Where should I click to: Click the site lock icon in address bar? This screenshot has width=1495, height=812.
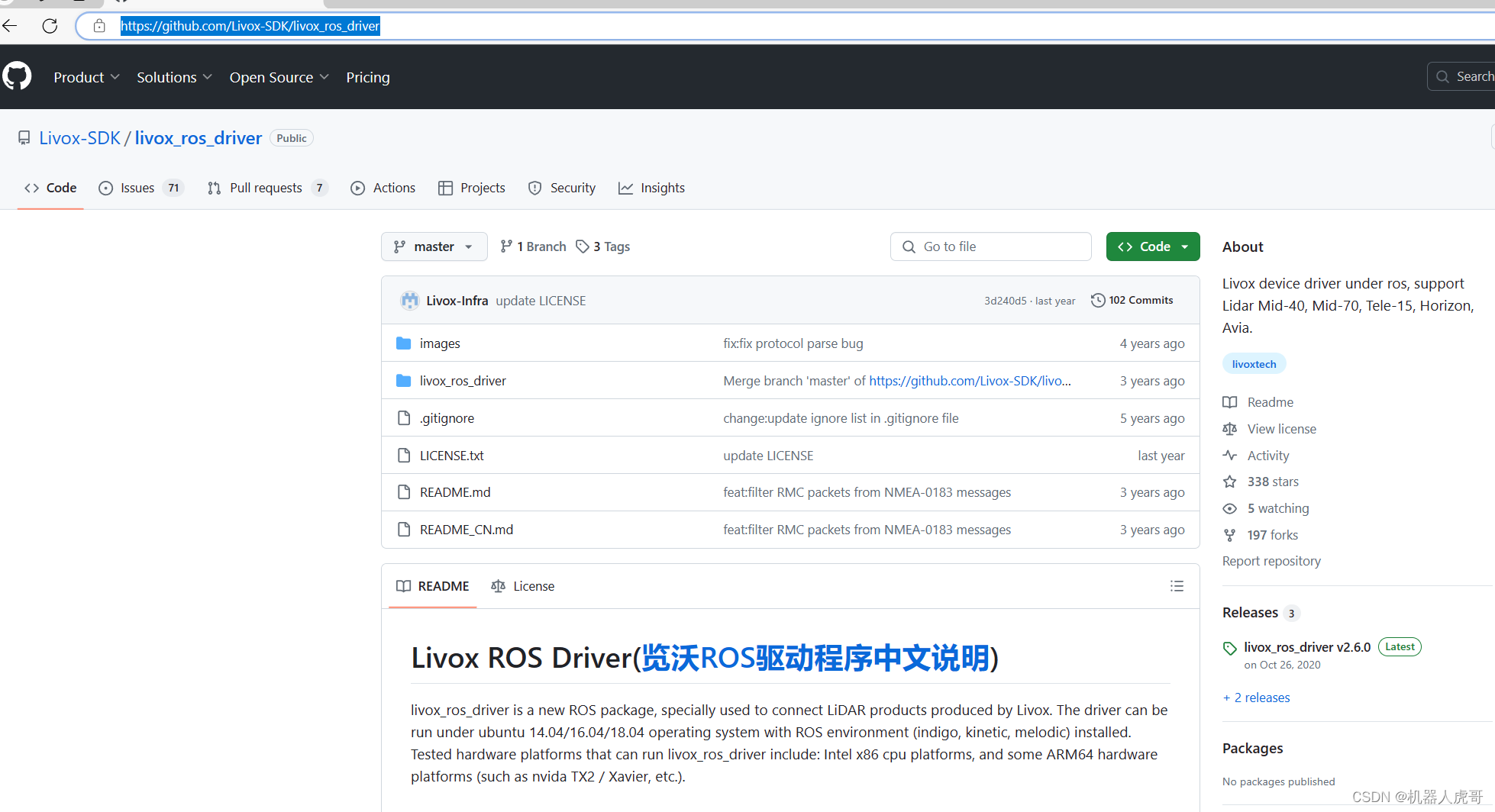pos(99,26)
